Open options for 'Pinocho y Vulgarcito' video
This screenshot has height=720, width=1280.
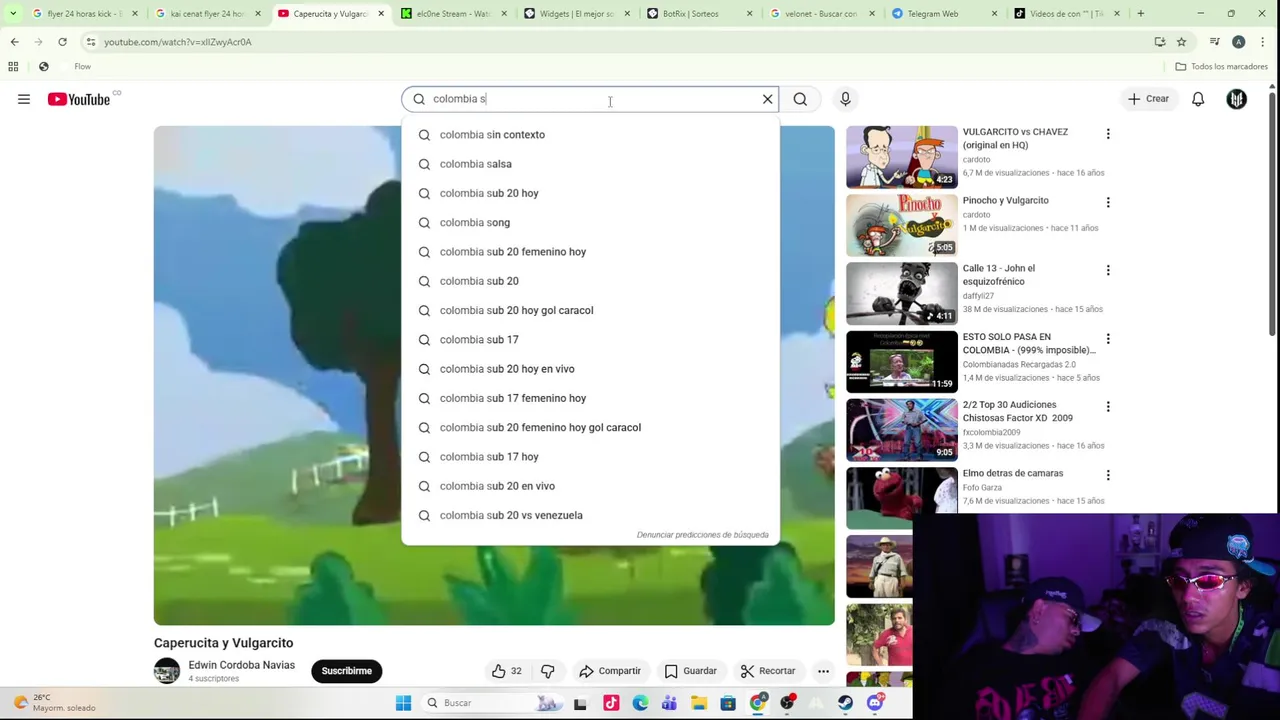pos(1108,202)
